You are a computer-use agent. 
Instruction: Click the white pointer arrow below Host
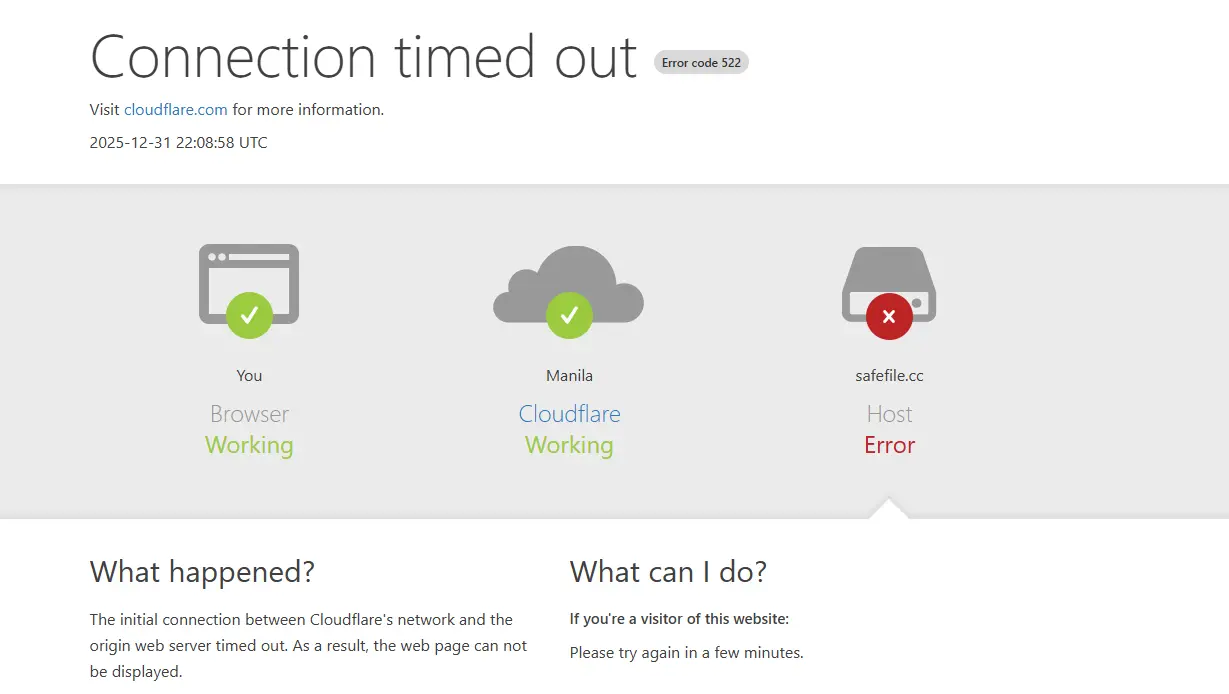click(x=889, y=509)
